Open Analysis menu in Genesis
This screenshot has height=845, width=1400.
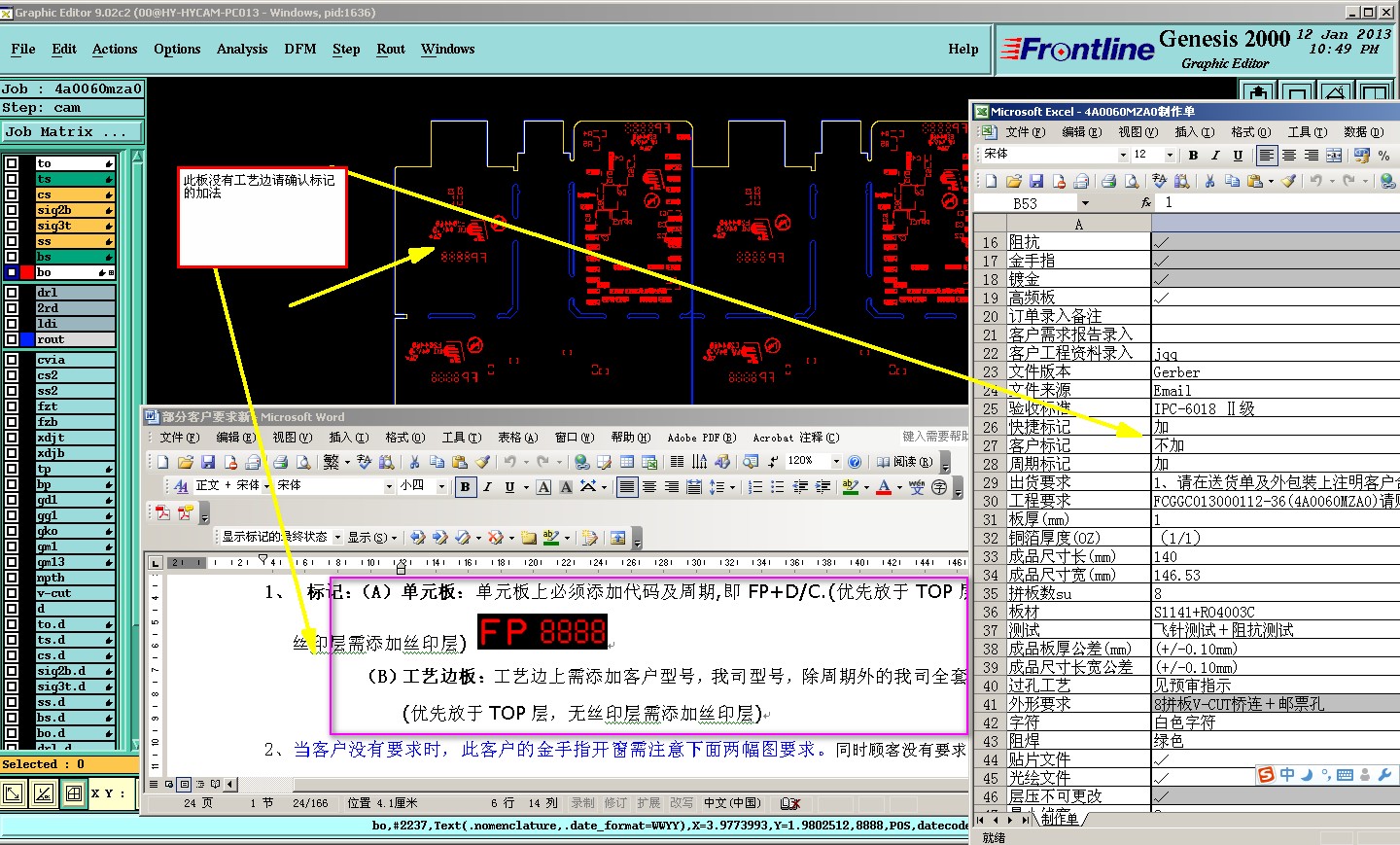242,50
